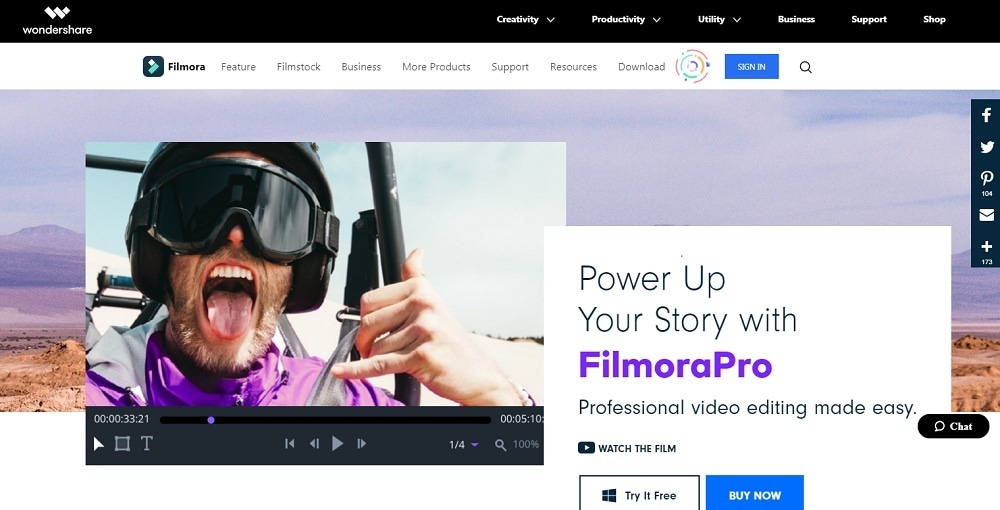The height and width of the screenshot is (510, 1000).
Task: Click the Filmora brand text
Action: pos(186,66)
